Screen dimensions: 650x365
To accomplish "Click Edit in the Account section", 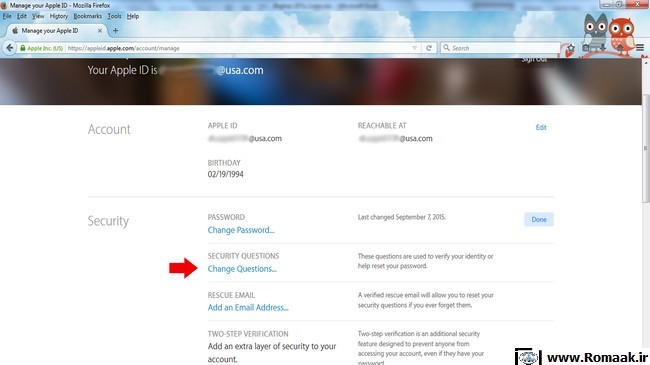I will (541, 127).
